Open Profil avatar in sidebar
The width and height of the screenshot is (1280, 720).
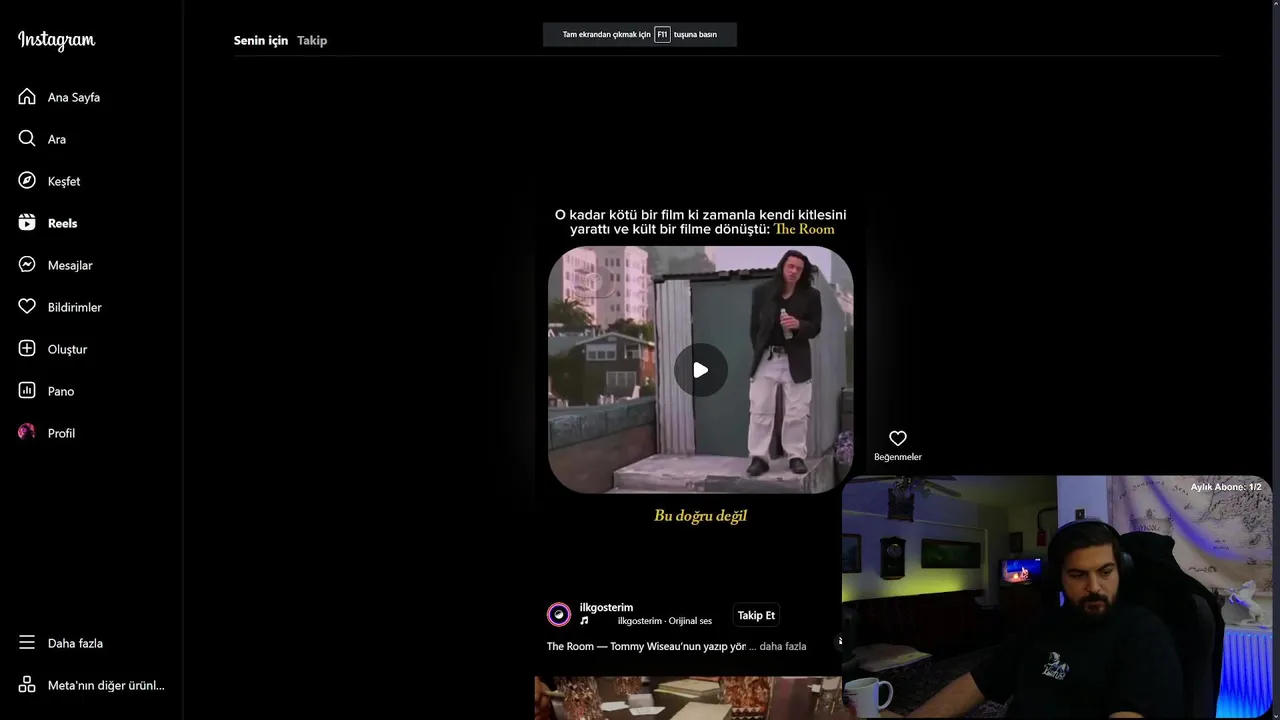(27, 433)
